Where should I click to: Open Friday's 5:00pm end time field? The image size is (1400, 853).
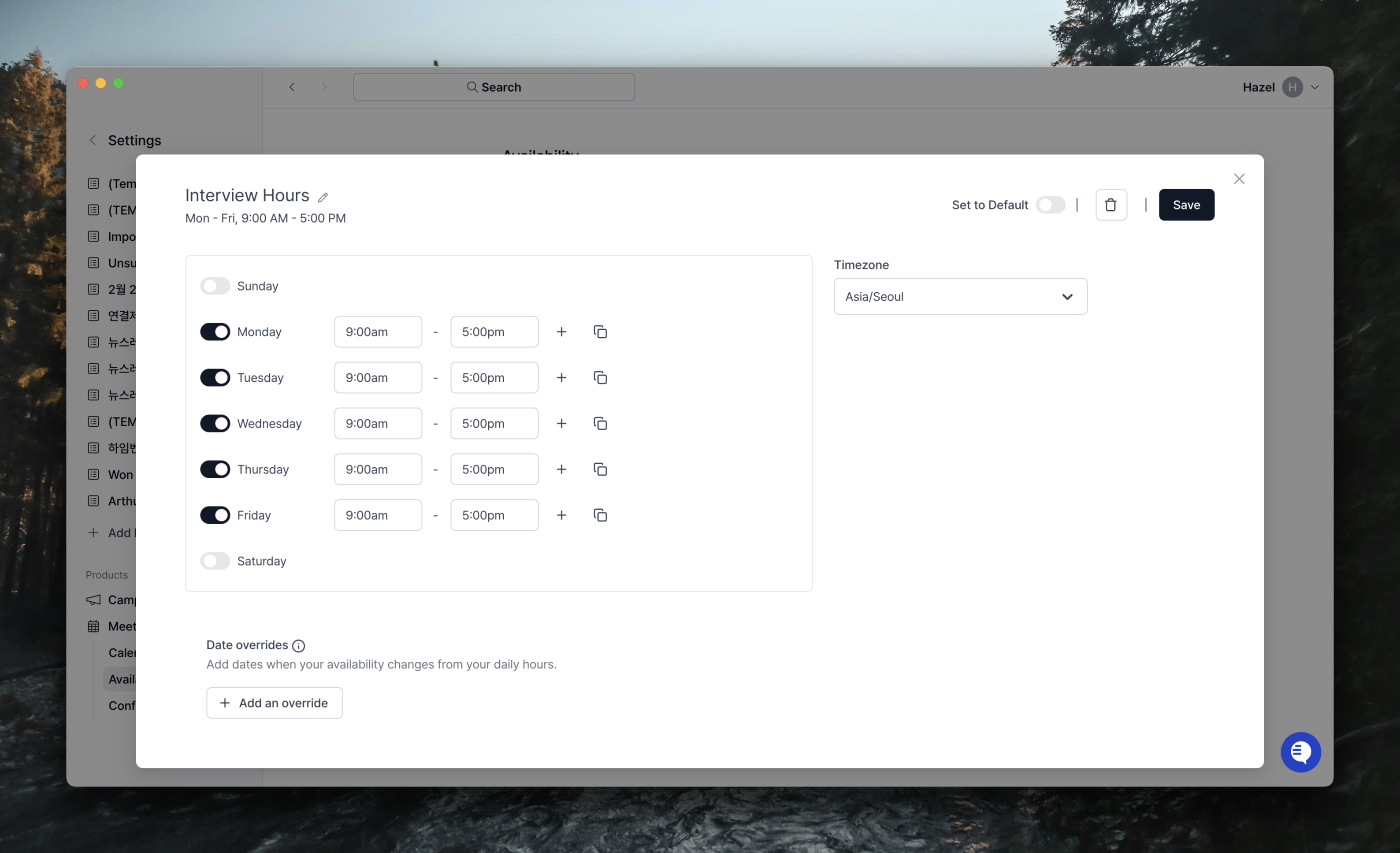tap(494, 515)
